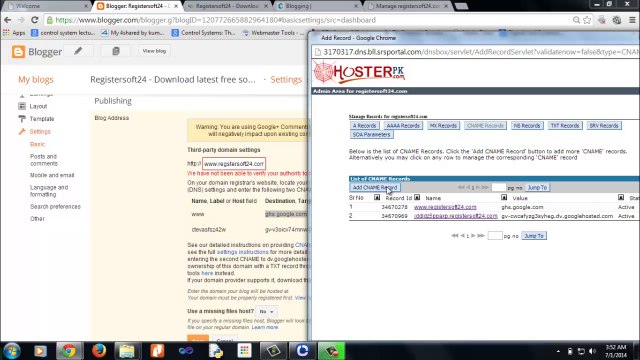640x360 pixels.
Task: Click the Chrome back arrow
Action: click(8, 20)
